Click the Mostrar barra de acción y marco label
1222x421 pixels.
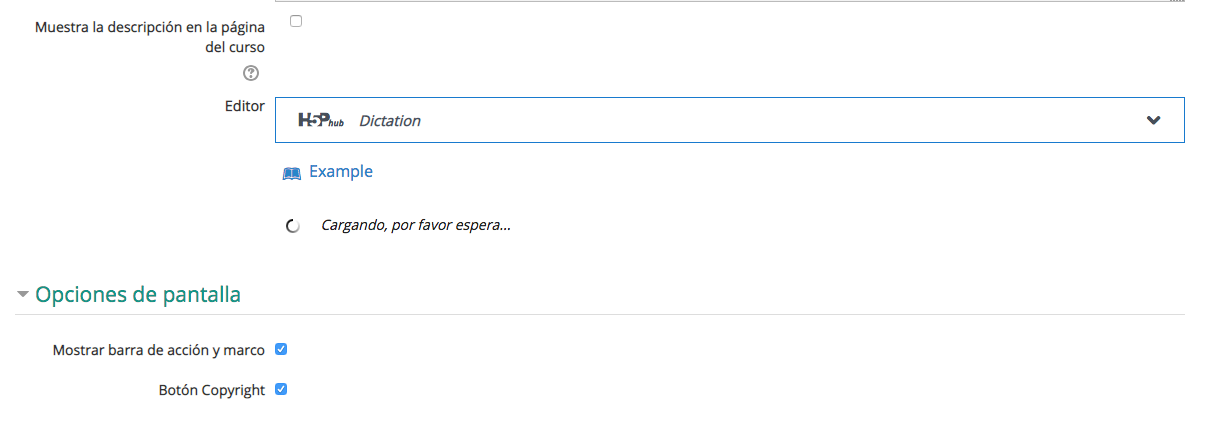(159, 351)
